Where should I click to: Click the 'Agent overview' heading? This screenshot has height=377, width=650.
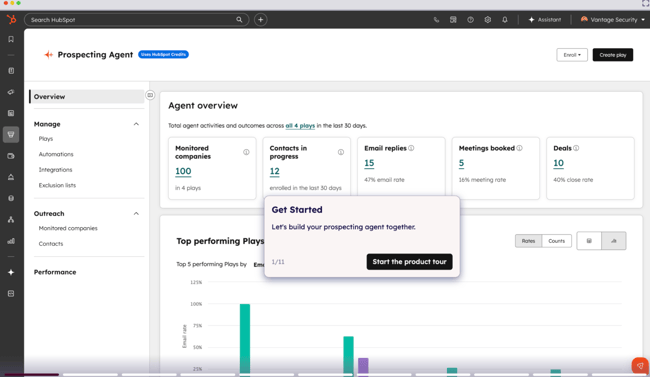tap(203, 106)
